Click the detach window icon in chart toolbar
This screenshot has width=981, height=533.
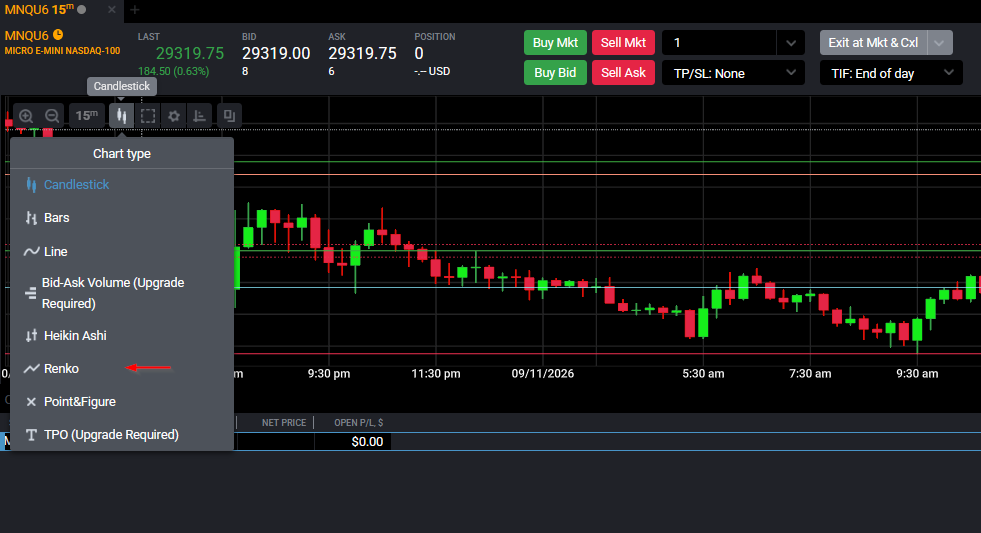click(229, 116)
